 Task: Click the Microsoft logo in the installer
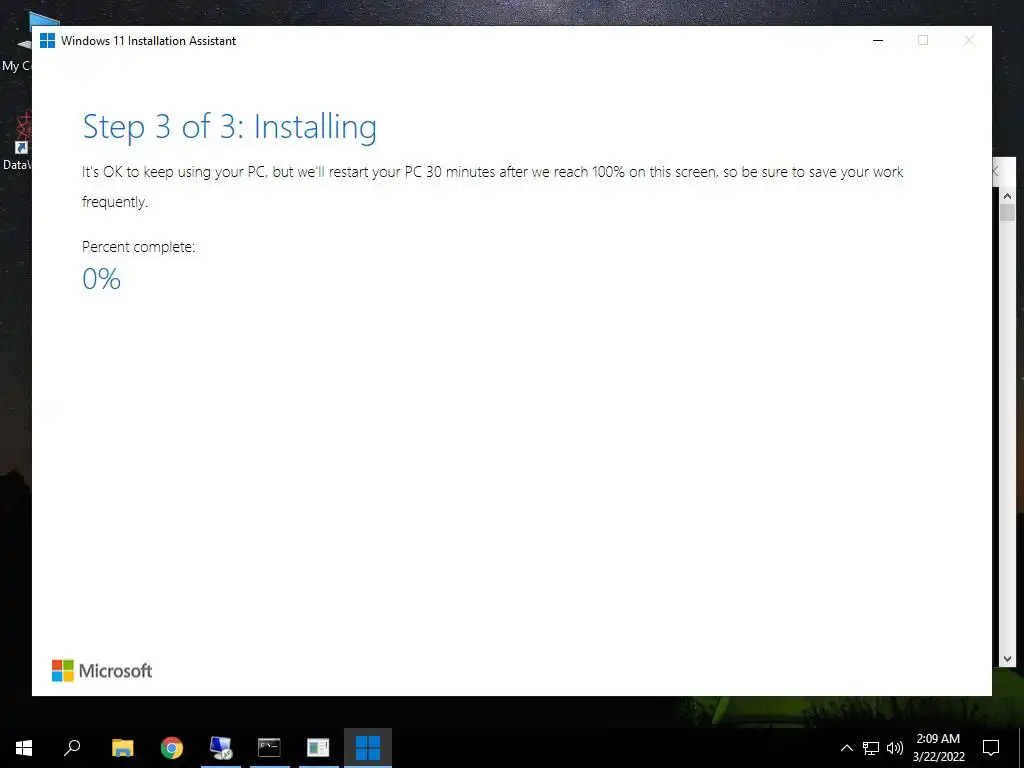[102, 671]
